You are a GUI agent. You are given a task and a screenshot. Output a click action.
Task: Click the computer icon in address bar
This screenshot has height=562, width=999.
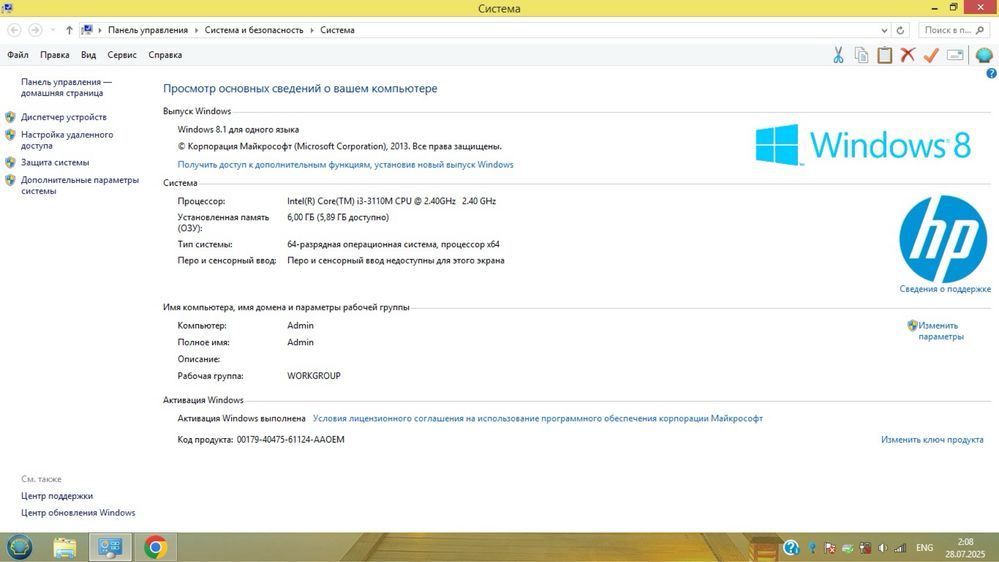click(87, 30)
